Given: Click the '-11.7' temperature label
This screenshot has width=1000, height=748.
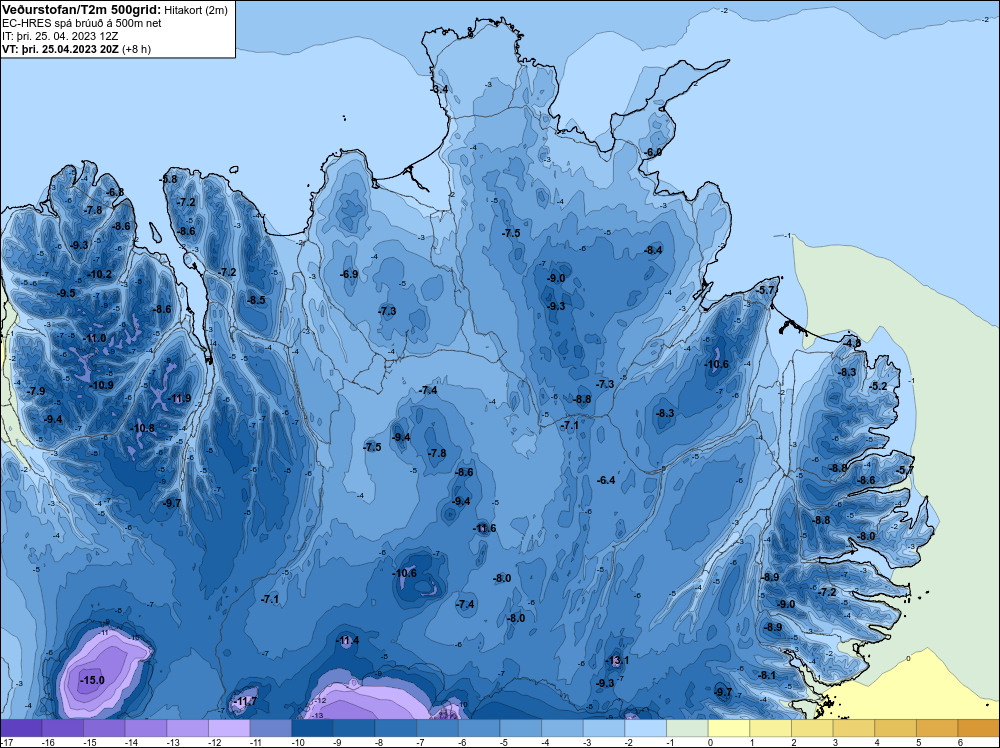Looking at the screenshot, I should click(245, 701).
